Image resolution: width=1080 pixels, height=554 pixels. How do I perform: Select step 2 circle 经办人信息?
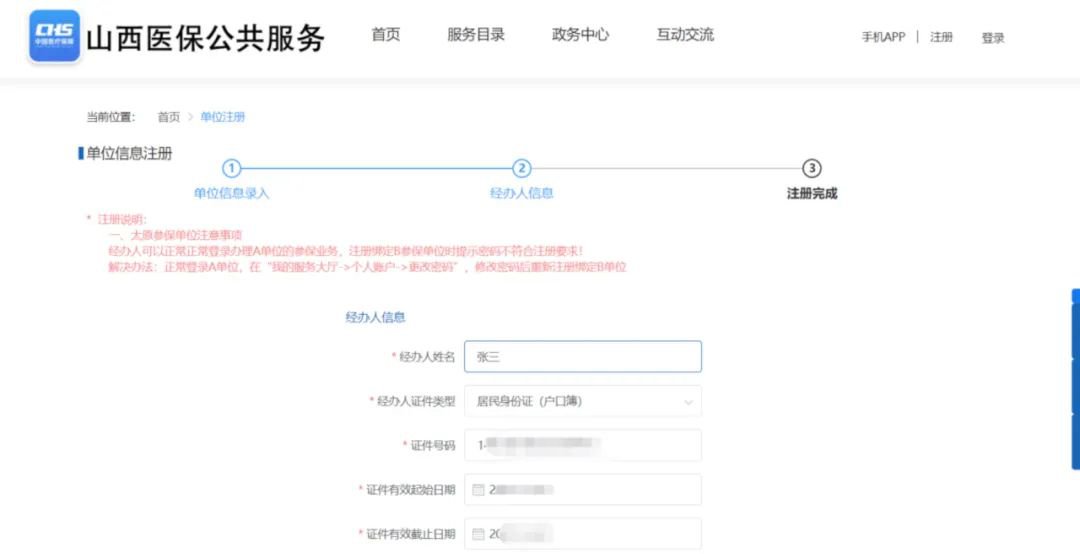(x=521, y=169)
